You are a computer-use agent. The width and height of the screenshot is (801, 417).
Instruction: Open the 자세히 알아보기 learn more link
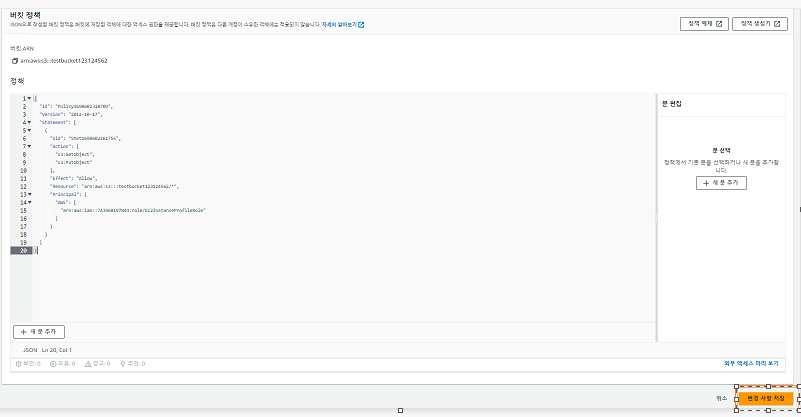[343, 25]
